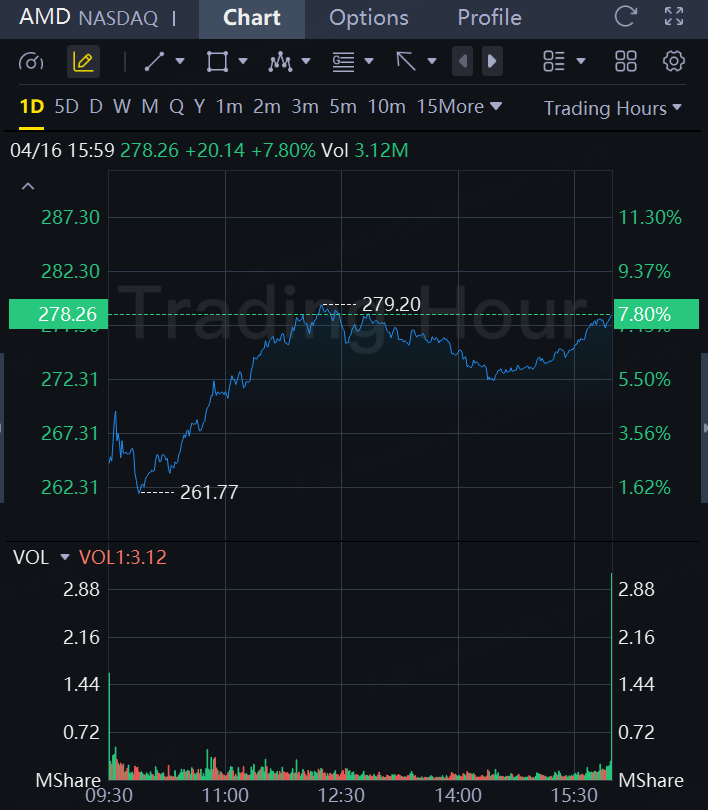Open the More intervals dropdown
The height and width of the screenshot is (810, 708).
(x=469, y=107)
